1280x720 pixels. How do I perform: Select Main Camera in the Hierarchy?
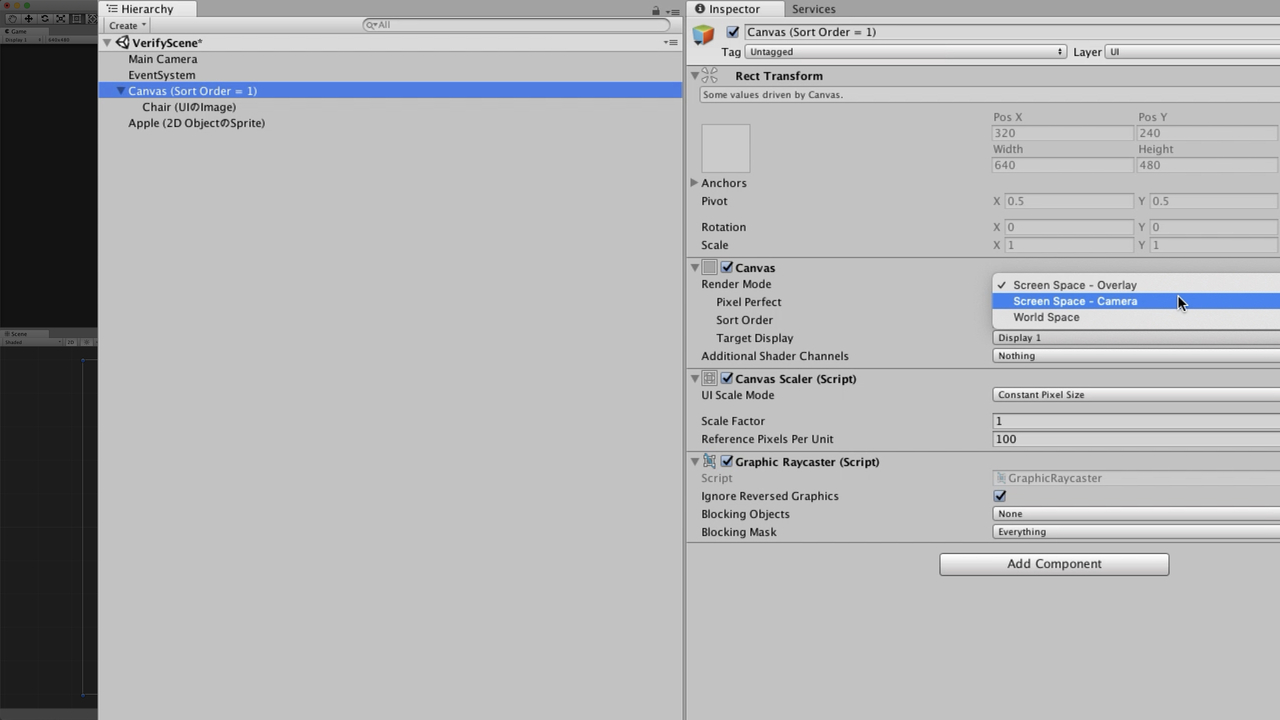pyautogui.click(x=163, y=59)
